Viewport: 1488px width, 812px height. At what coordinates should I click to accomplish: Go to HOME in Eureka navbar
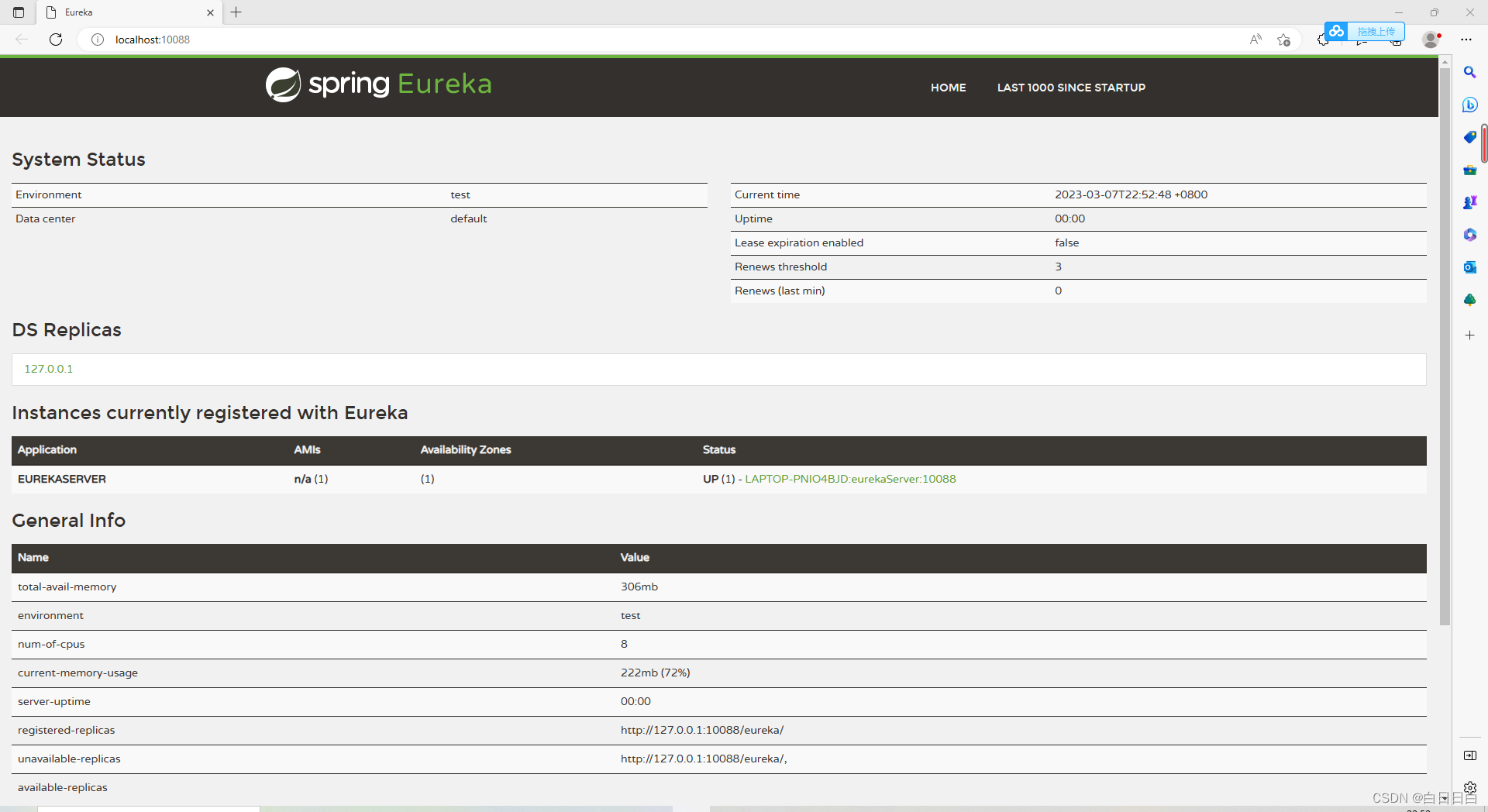pyautogui.click(x=948, y=88)
